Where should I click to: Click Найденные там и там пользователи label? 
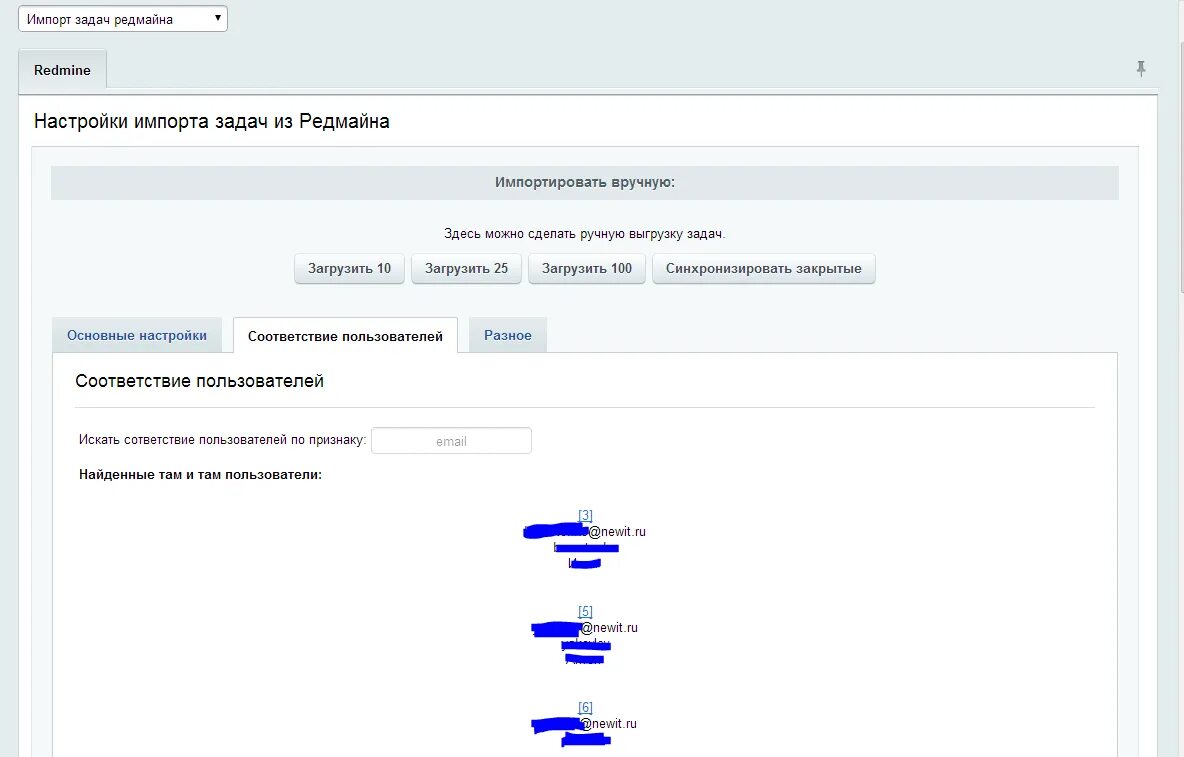[x=200, y=475]
